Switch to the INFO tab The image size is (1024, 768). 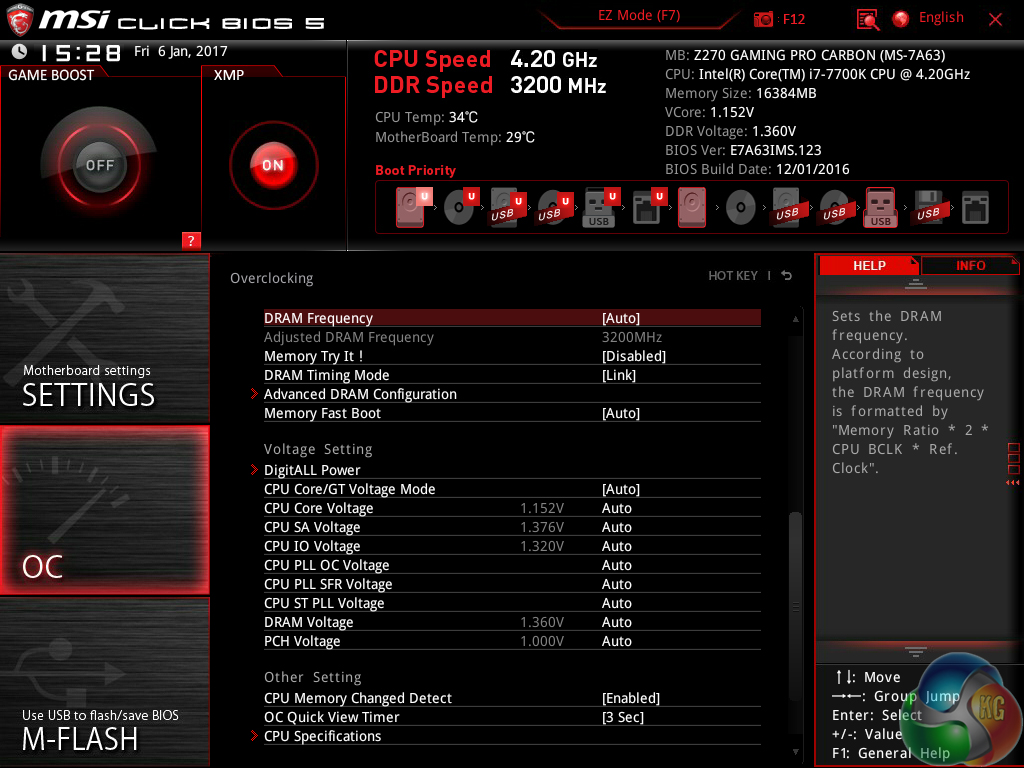point(970,265)
